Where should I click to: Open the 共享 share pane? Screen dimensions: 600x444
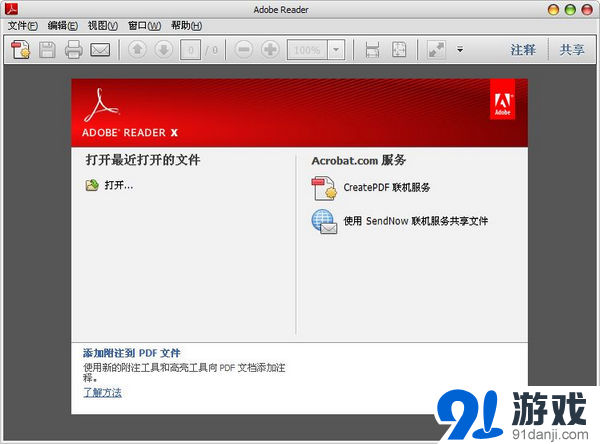coord(572,50)
